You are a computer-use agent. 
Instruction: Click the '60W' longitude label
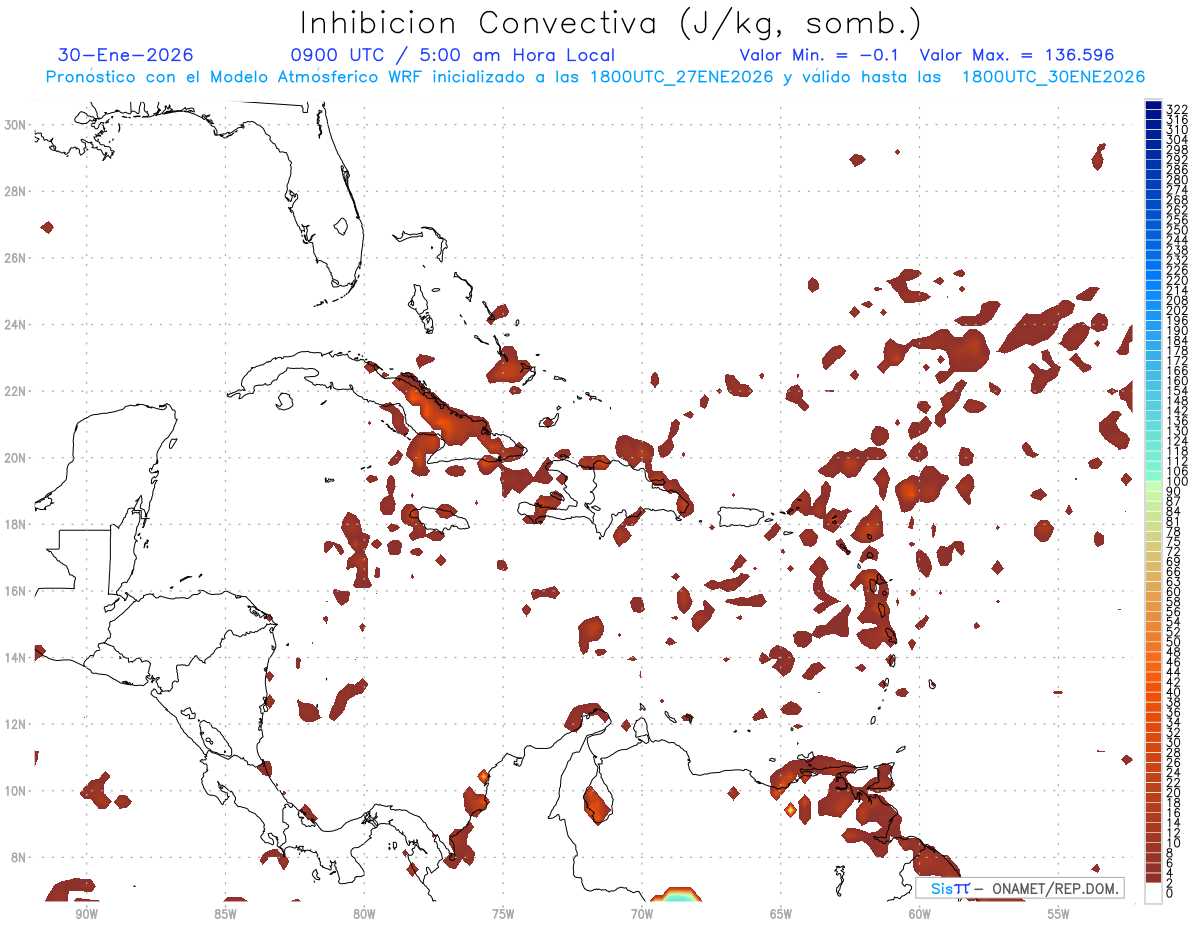tap(920, 914)
